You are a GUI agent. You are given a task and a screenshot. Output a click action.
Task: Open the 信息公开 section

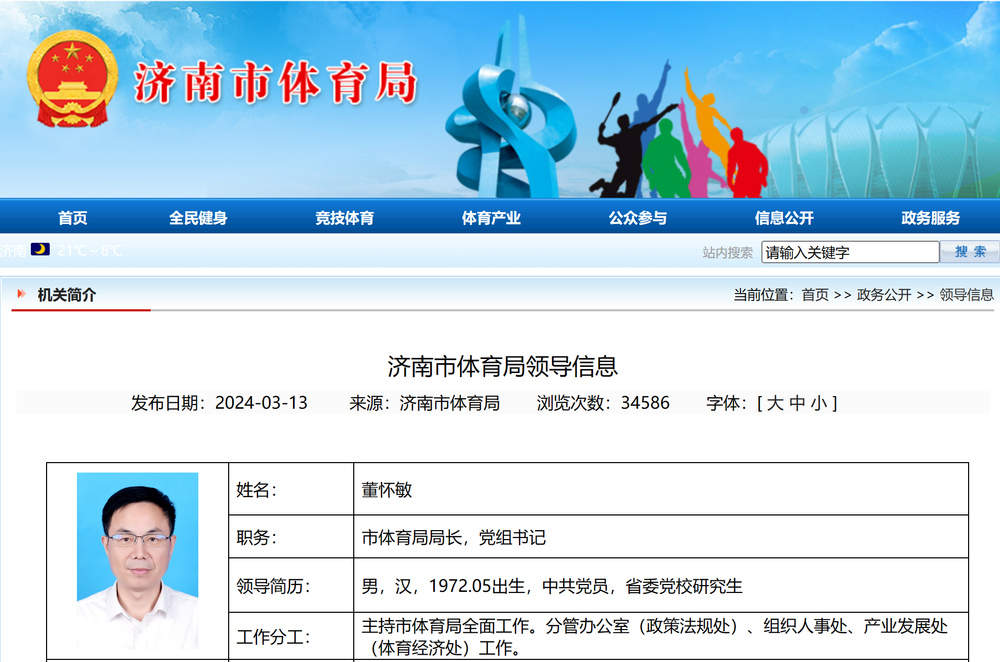tap(786, 217)
